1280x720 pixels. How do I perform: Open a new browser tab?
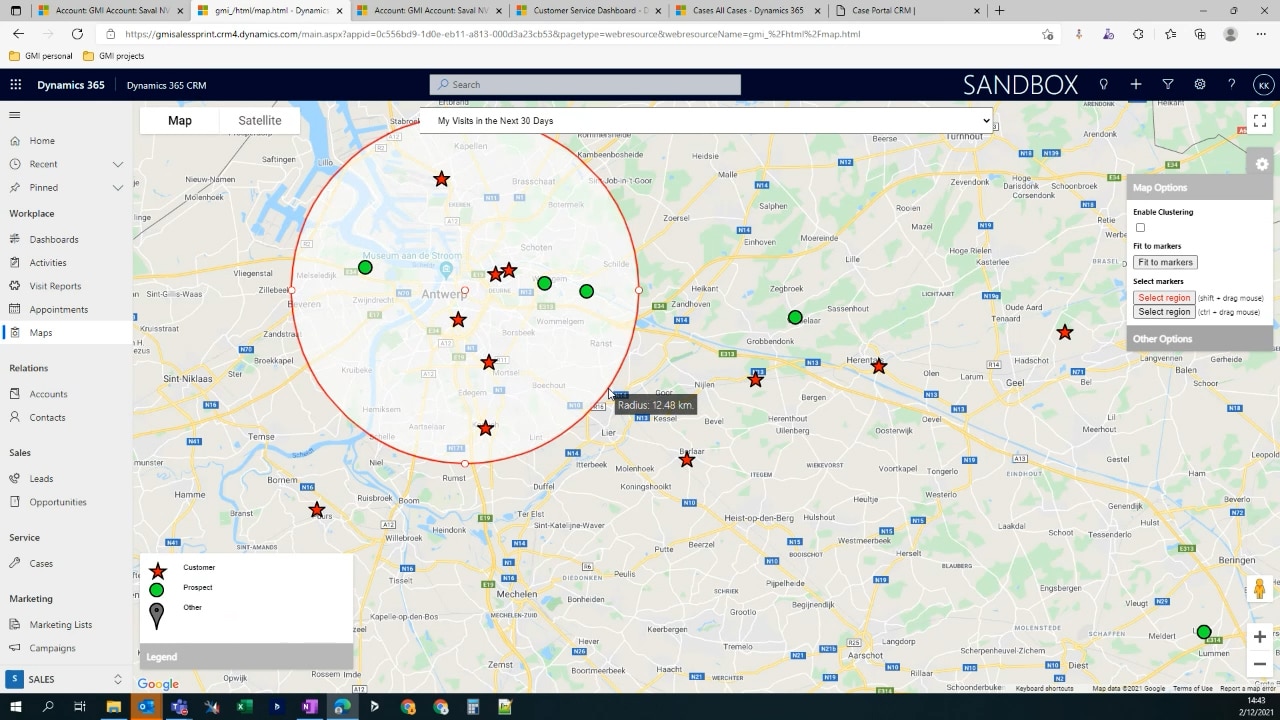click(999, 10)
